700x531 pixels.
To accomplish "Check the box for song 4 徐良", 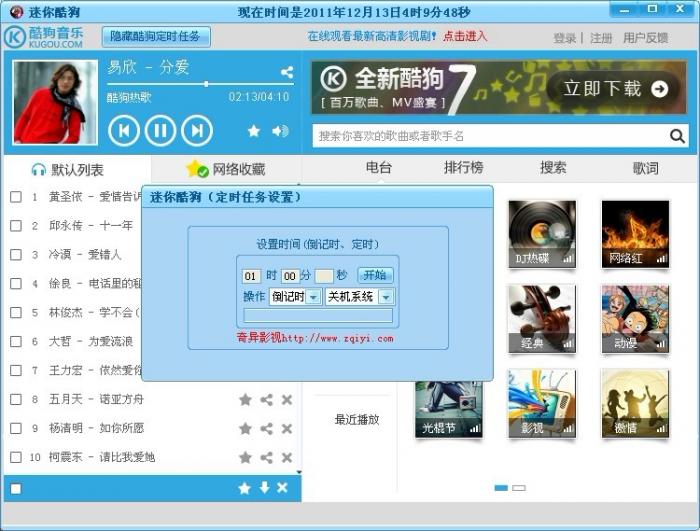I will click(16, 284).
